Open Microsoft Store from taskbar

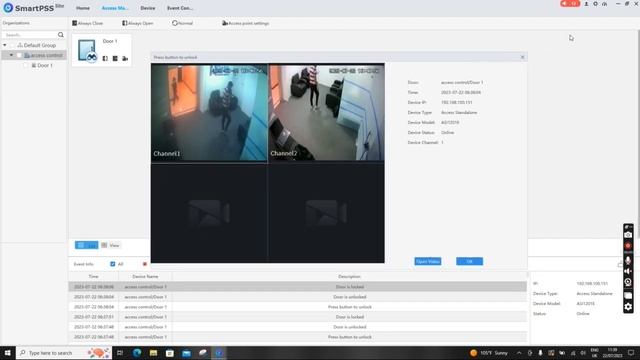(170, 353)
